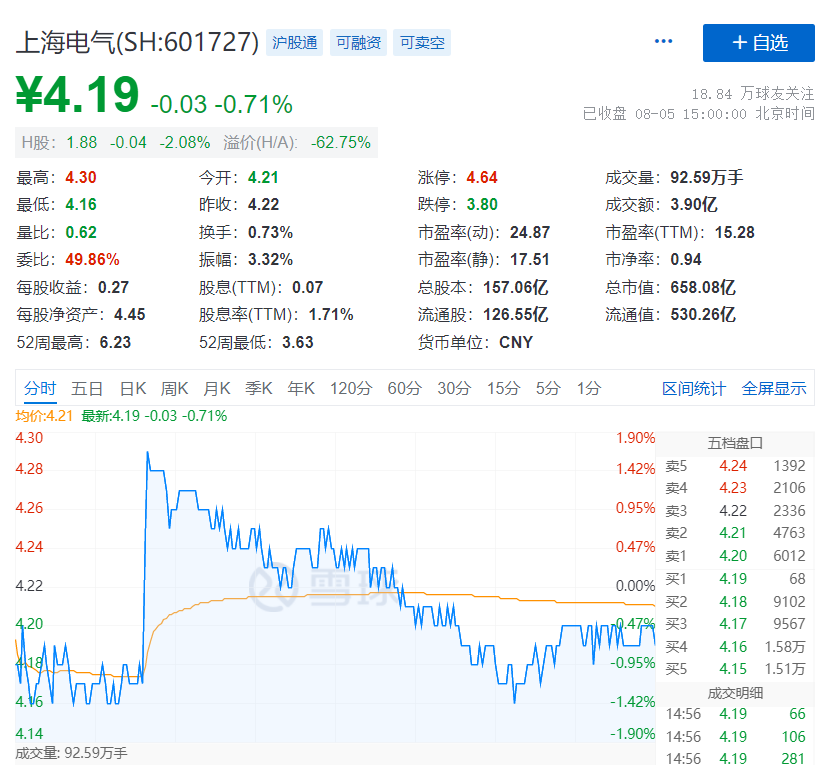Switch to the 日K chart tab

(x=133, y=389)
